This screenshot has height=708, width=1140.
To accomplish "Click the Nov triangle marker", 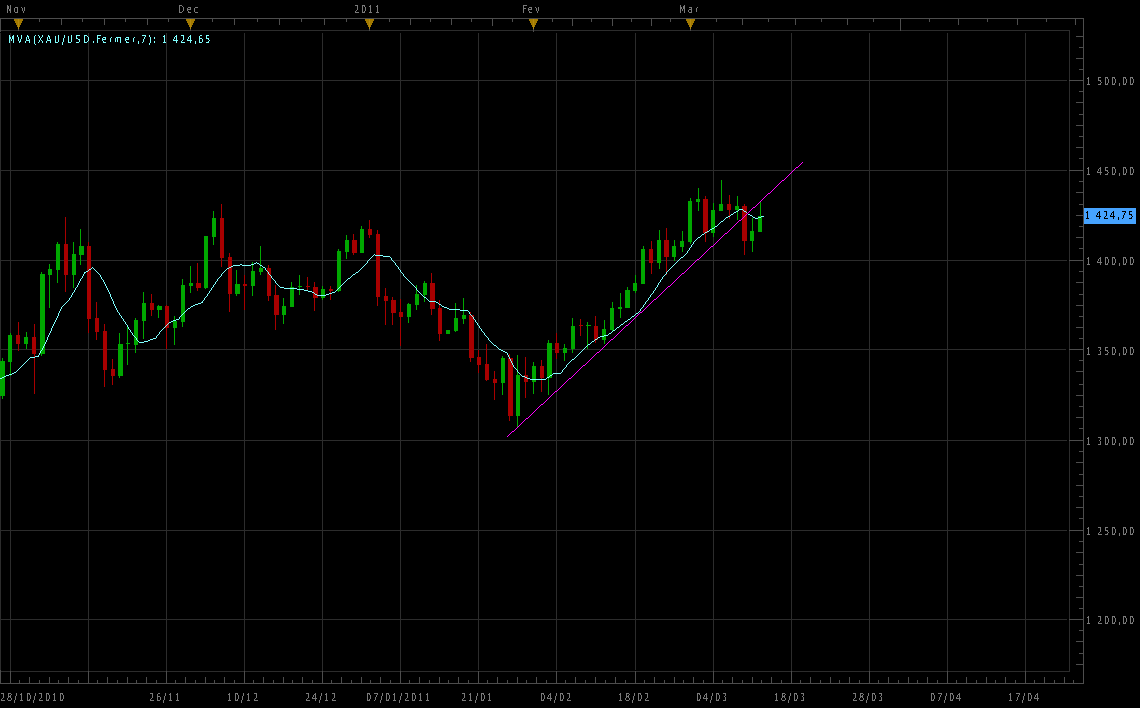I will tap(18, 24).
